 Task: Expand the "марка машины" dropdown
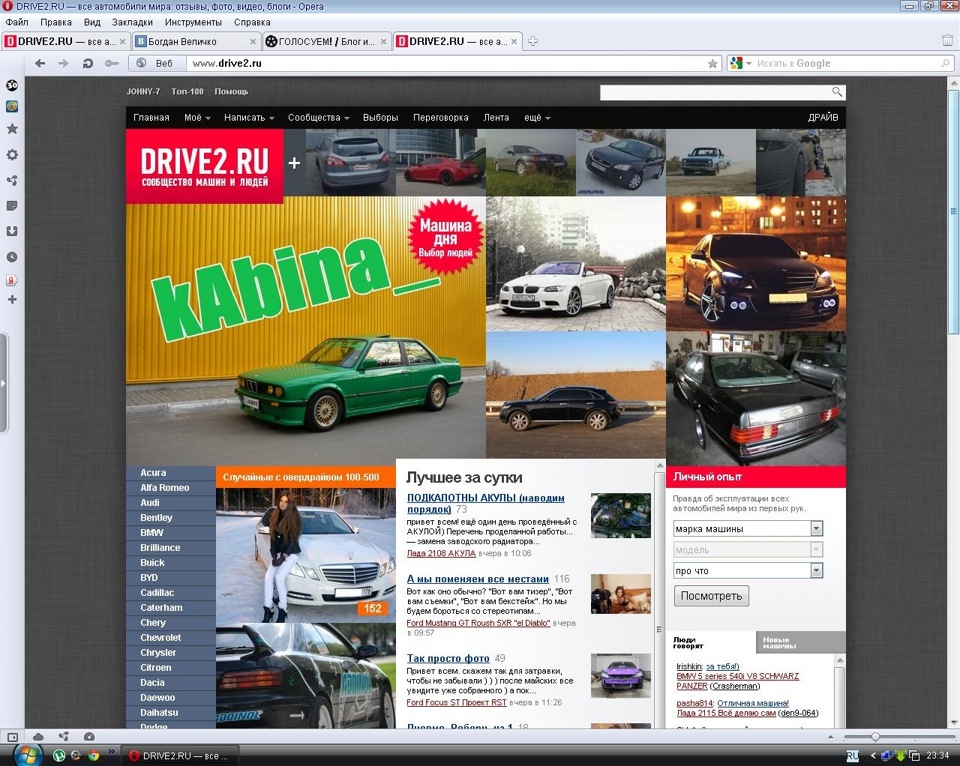click(816, 528)
